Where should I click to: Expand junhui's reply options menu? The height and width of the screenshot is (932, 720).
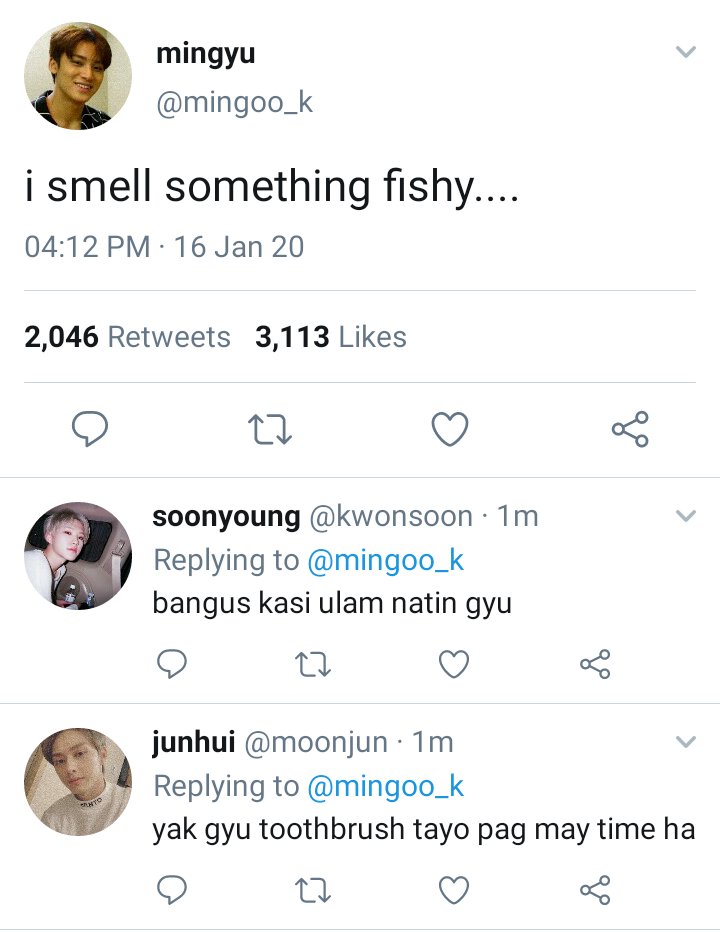pos(685,742)
